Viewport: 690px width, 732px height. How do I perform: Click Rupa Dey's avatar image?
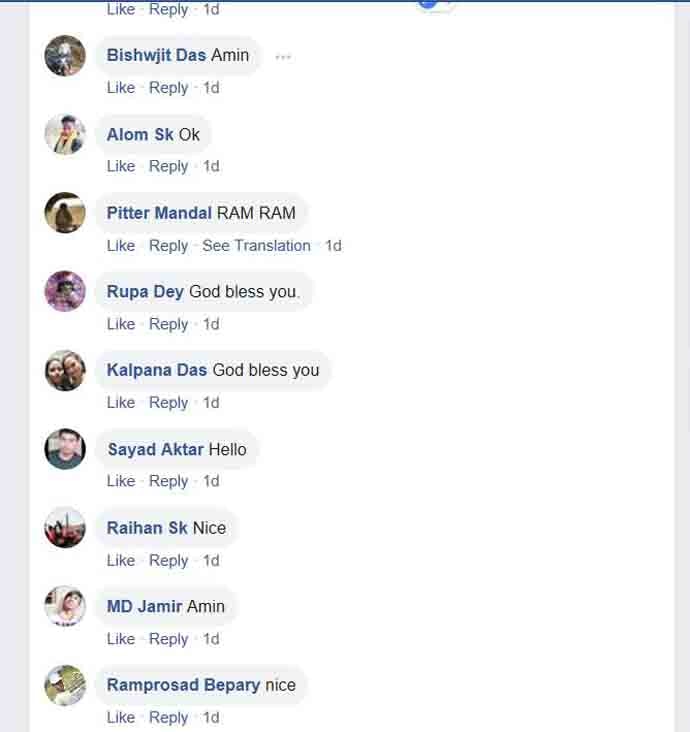[65, 292]
